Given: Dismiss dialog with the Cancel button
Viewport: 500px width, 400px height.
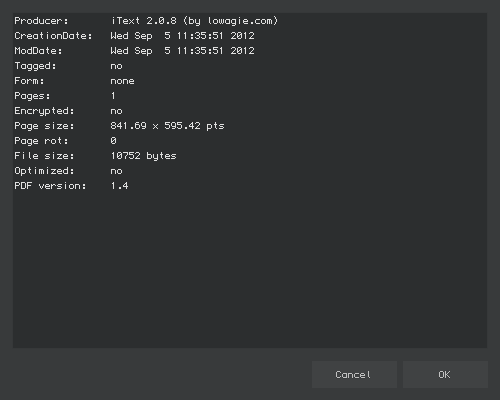Looking at the screenshot, I should (x=354, y=375).
